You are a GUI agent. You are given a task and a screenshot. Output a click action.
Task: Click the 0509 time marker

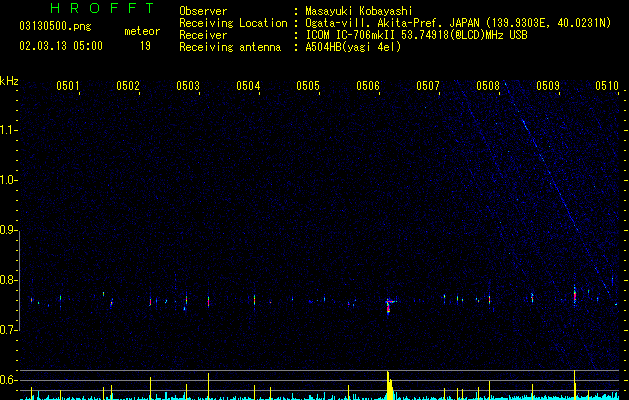[548, 86]
